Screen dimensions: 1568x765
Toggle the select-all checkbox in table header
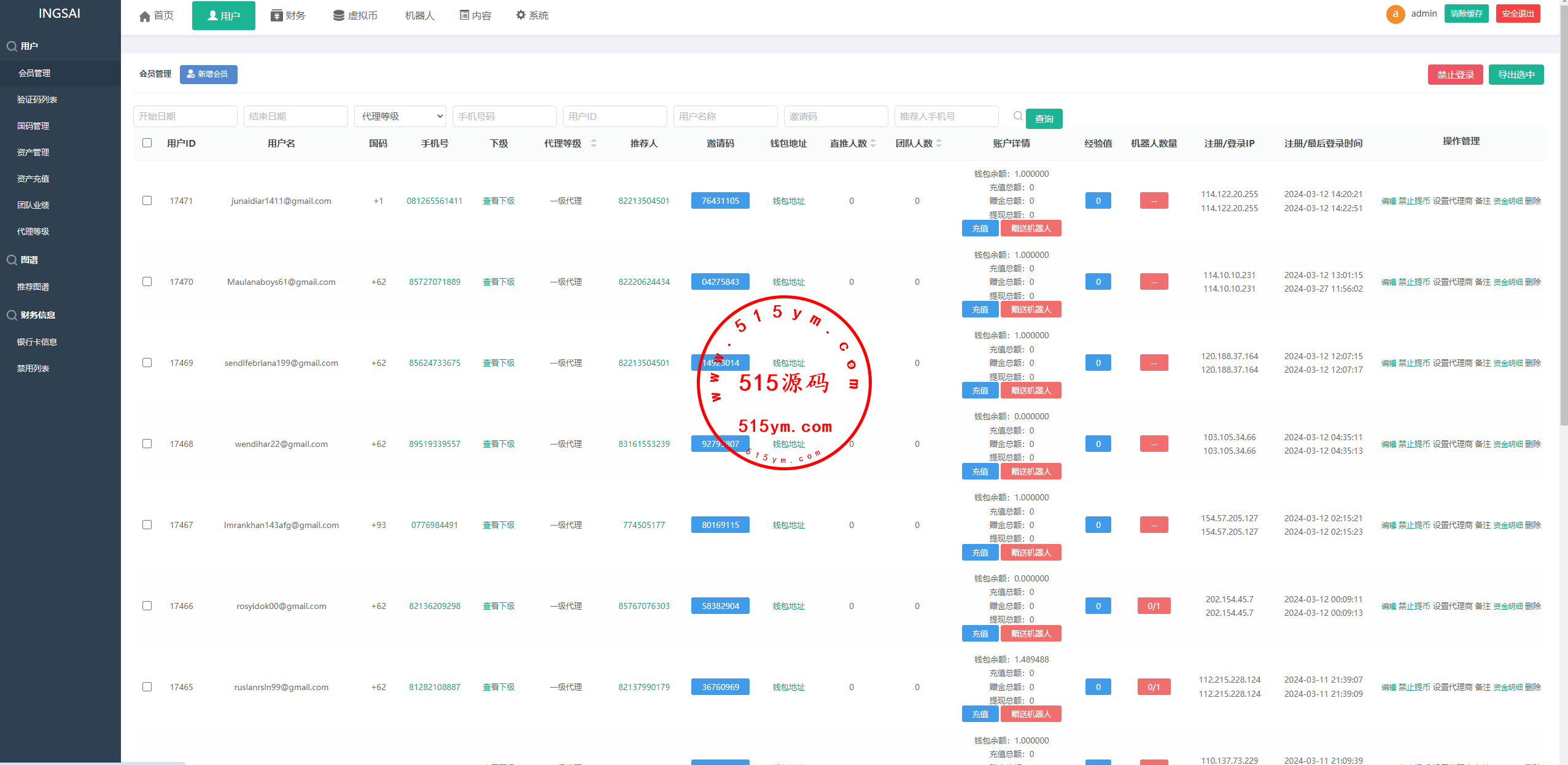[x=147, y=143]
